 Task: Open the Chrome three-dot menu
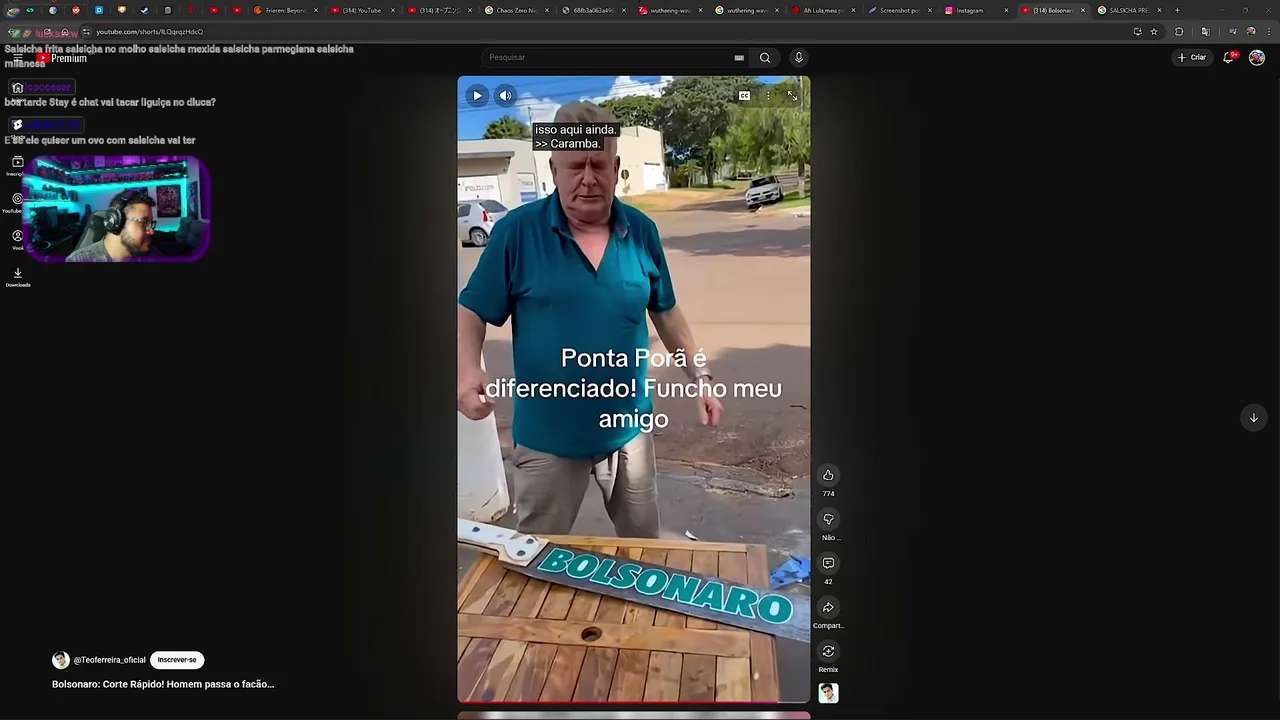(x=1268, y=32)
